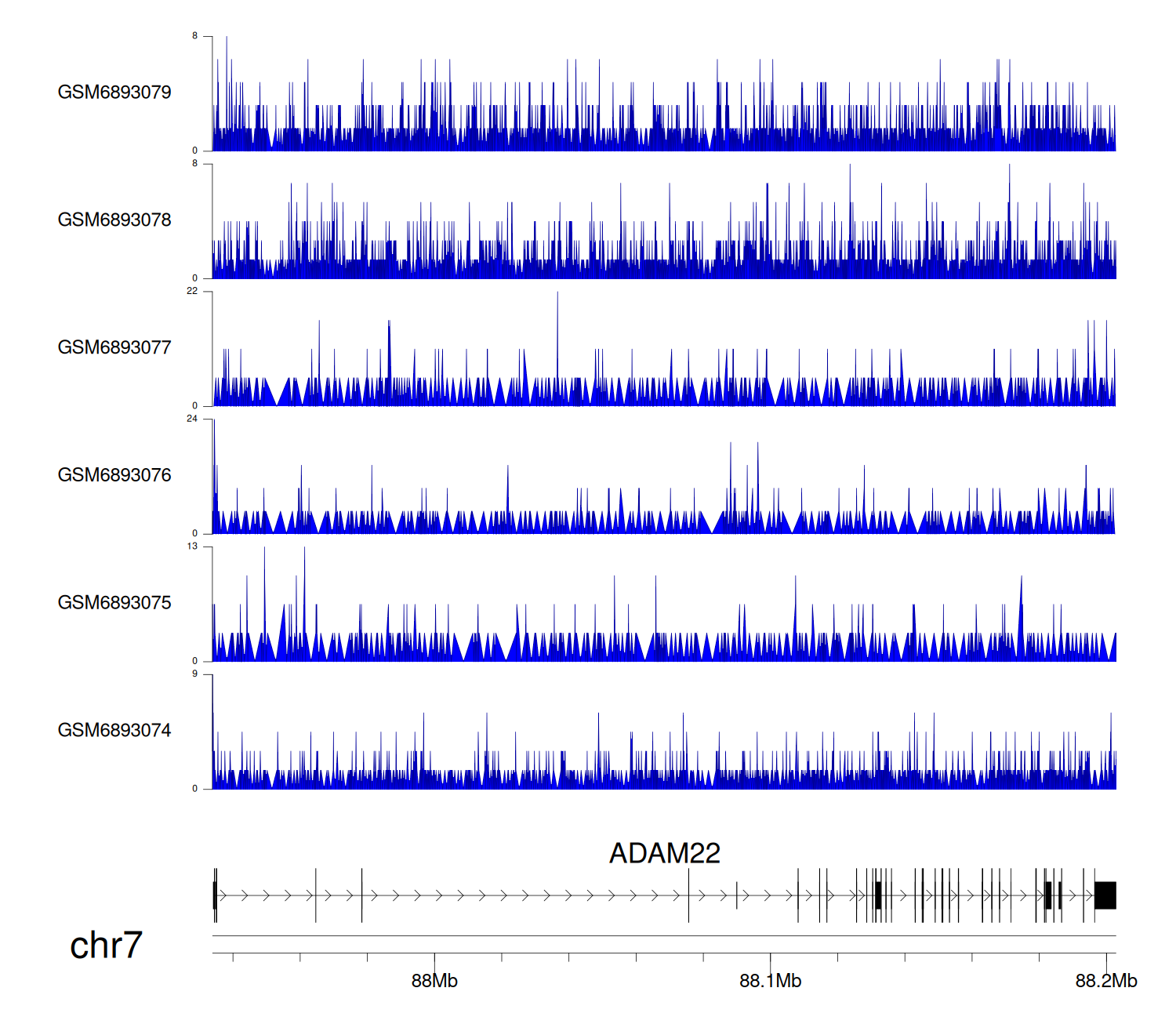Image resolution: width=1176 pixels, height=1035 pixels.
Task: Click the y-axis maximum value 13
Action: click(x=192, y=547)
